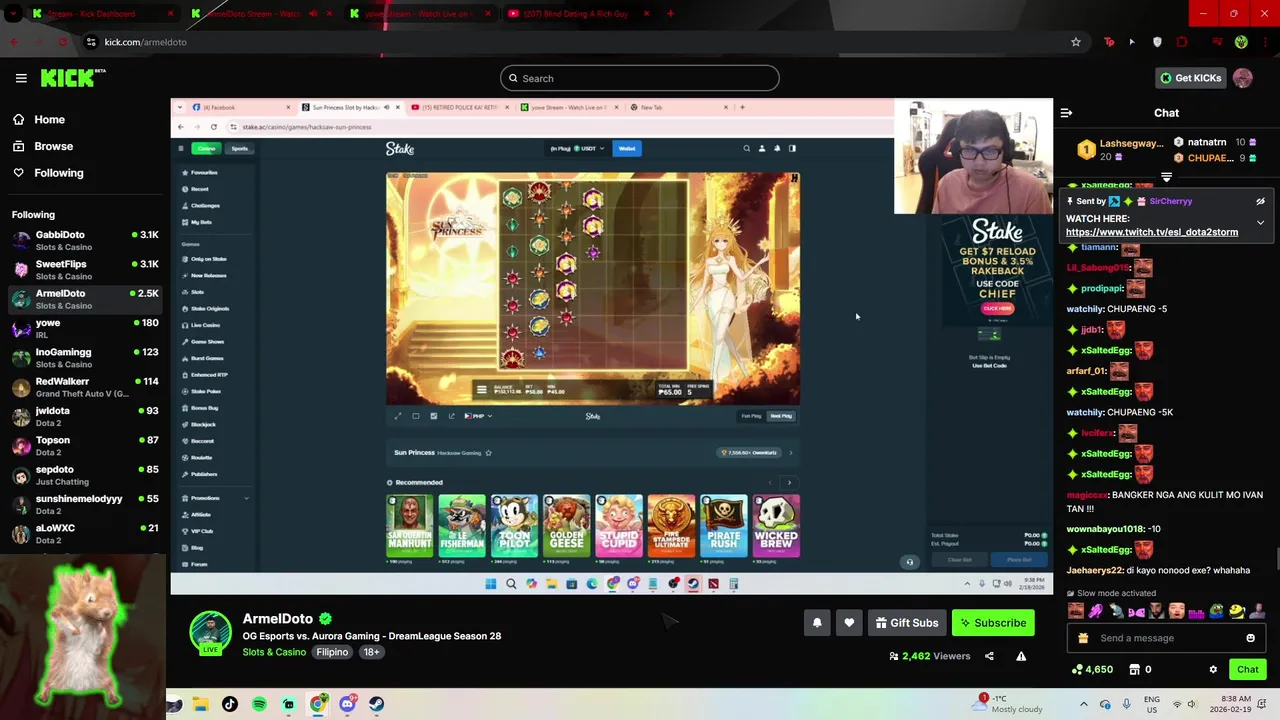Open the RedWalkerr channel
This screenshot has width=1280, height=720.
85,387
